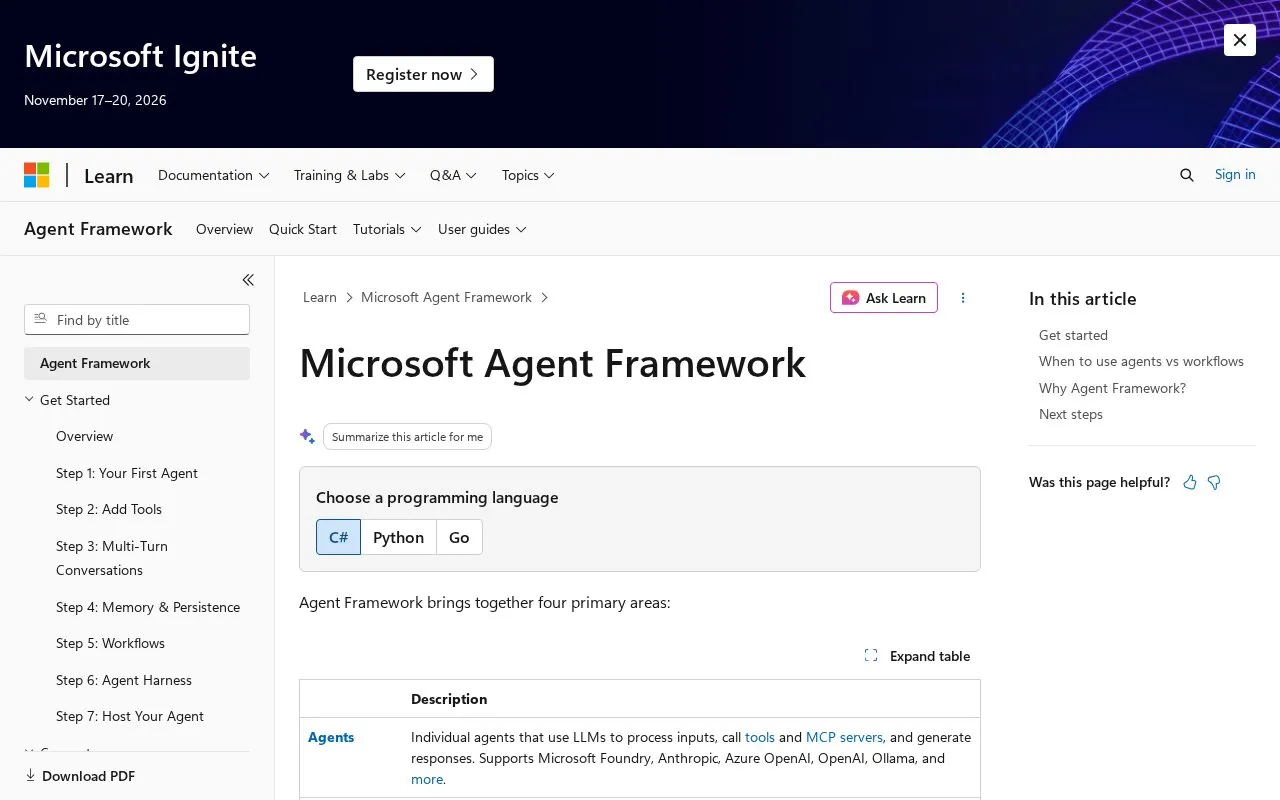Open Step 1: Your First Agent
Screen dimensions: 1280x800
[x=127, y=473]
